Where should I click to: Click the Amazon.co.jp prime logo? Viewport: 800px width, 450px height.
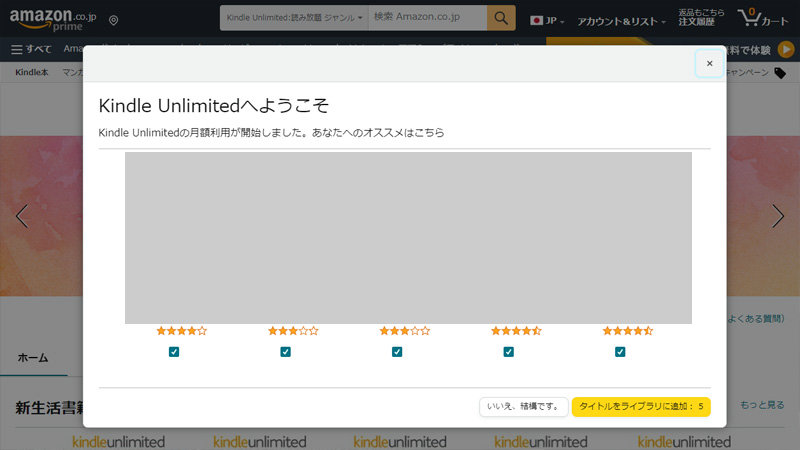53,19
